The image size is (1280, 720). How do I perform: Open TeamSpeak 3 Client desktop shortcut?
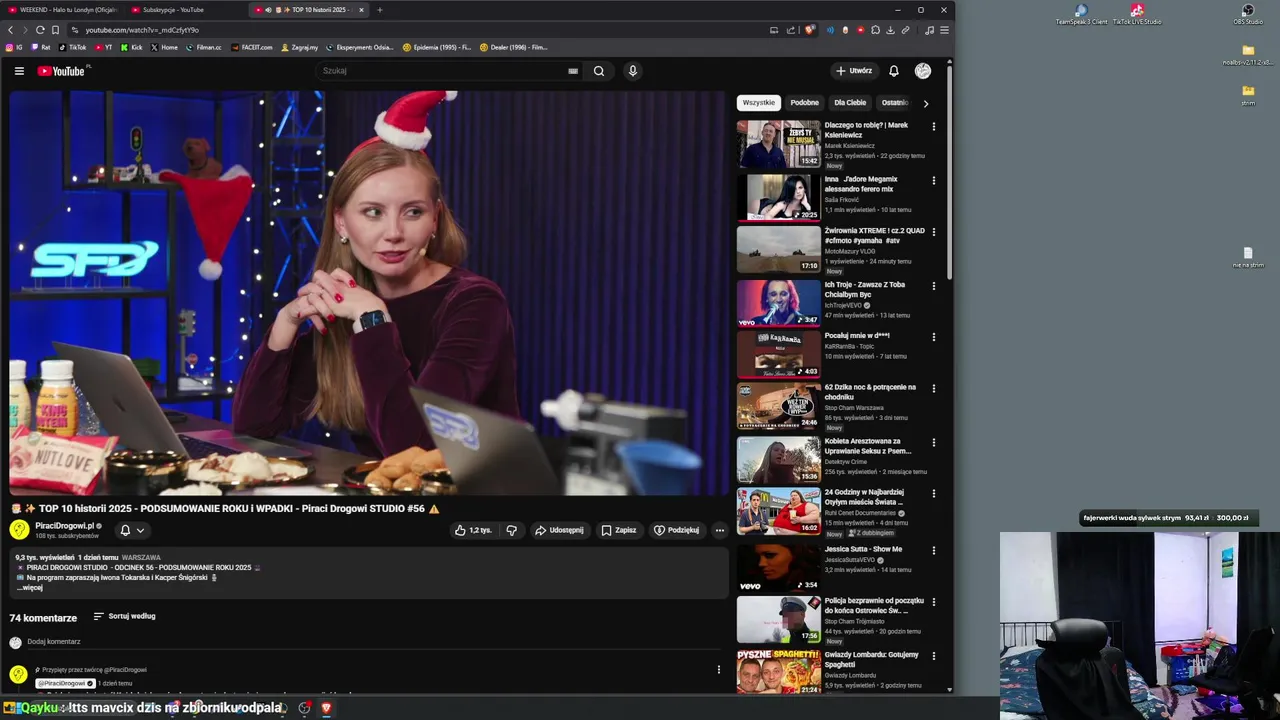click(x=1081, y=14)
